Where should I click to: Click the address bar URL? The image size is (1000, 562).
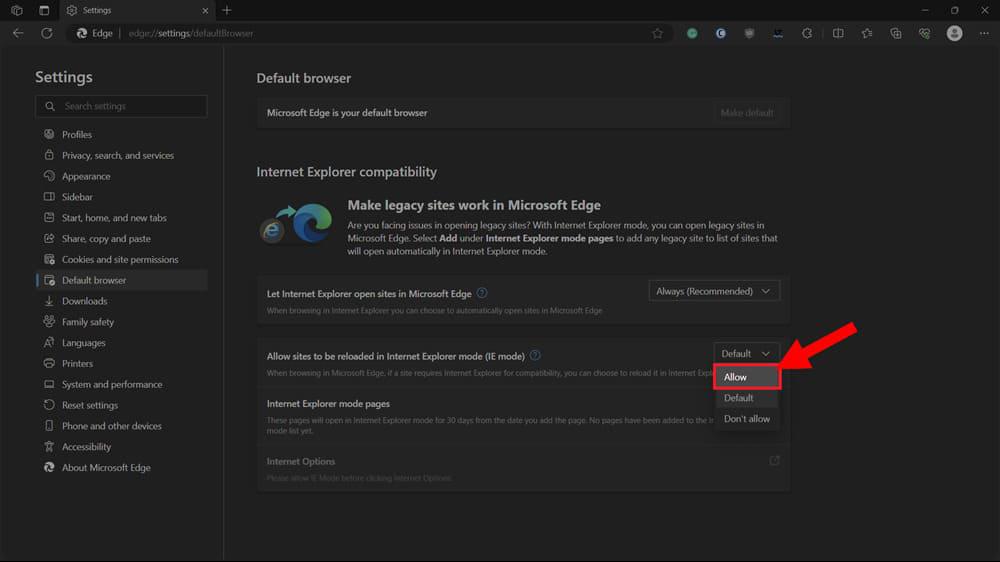tap(191, 33)
